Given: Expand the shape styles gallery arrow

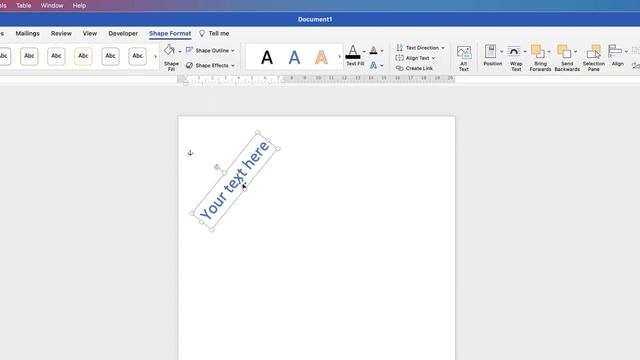Looking at the screenshot, I should 155,56.
